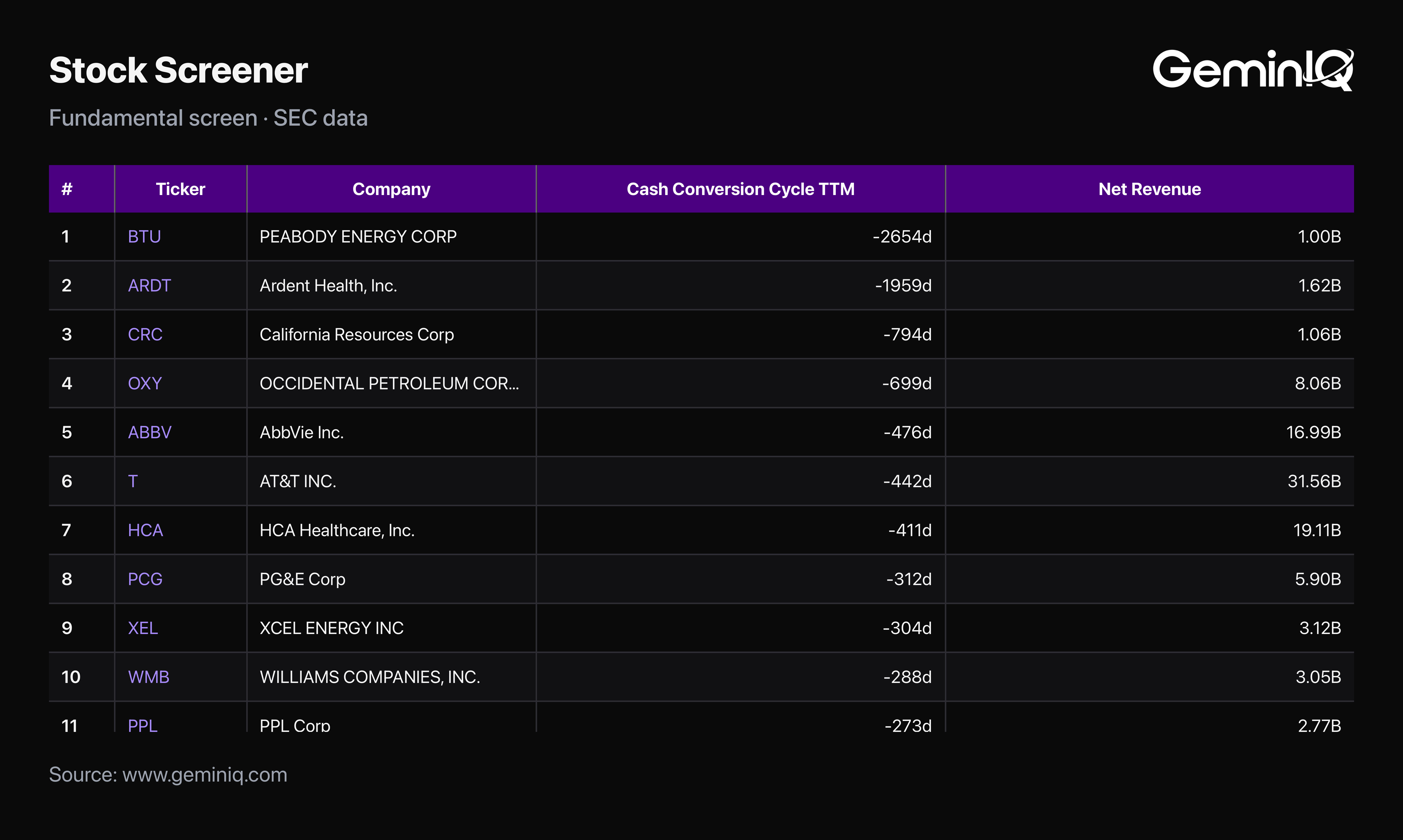The image size is (1403, 840).
Task: Open the OXY ticker link
Action: (145, 383)
